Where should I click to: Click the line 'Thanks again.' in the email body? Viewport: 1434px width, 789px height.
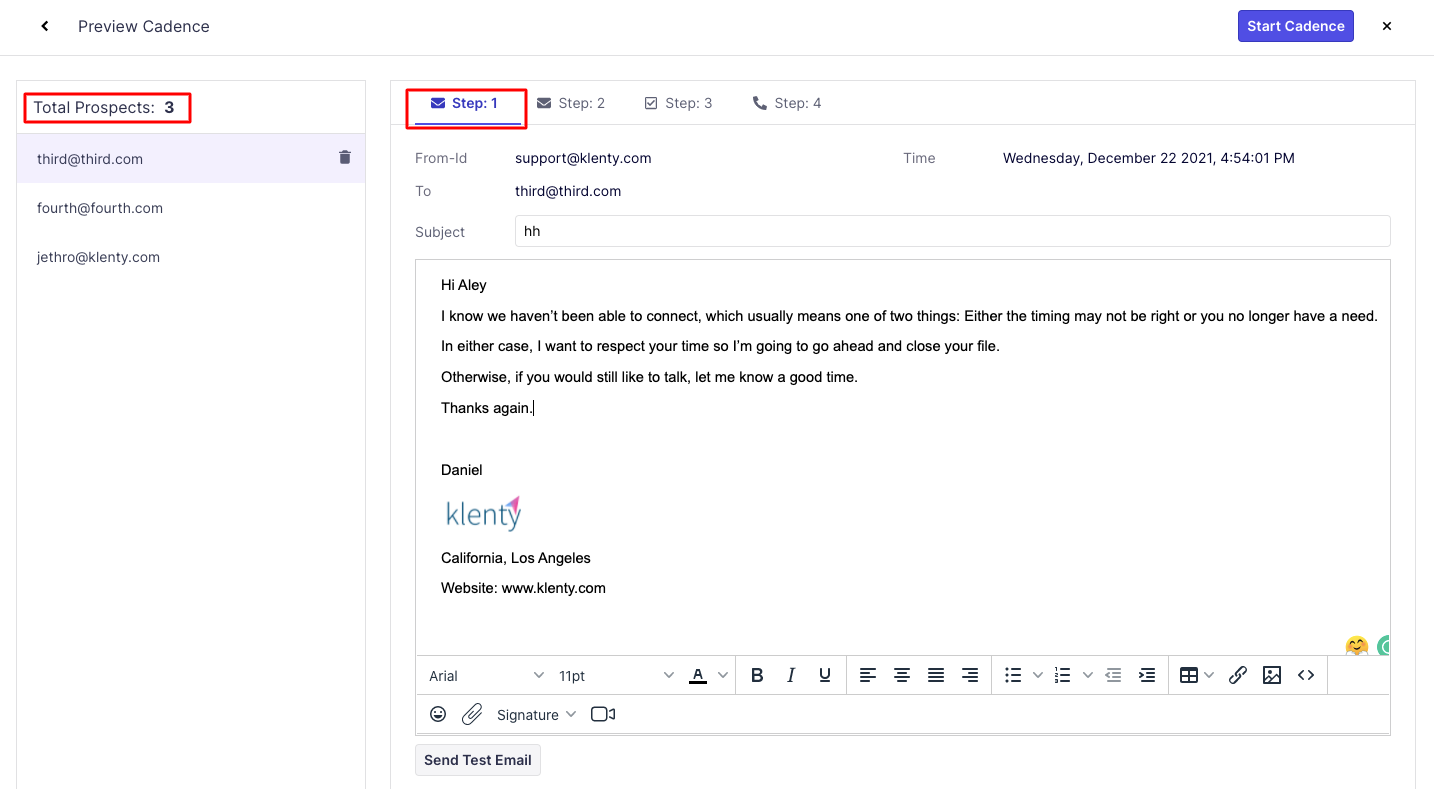[487, 408]
